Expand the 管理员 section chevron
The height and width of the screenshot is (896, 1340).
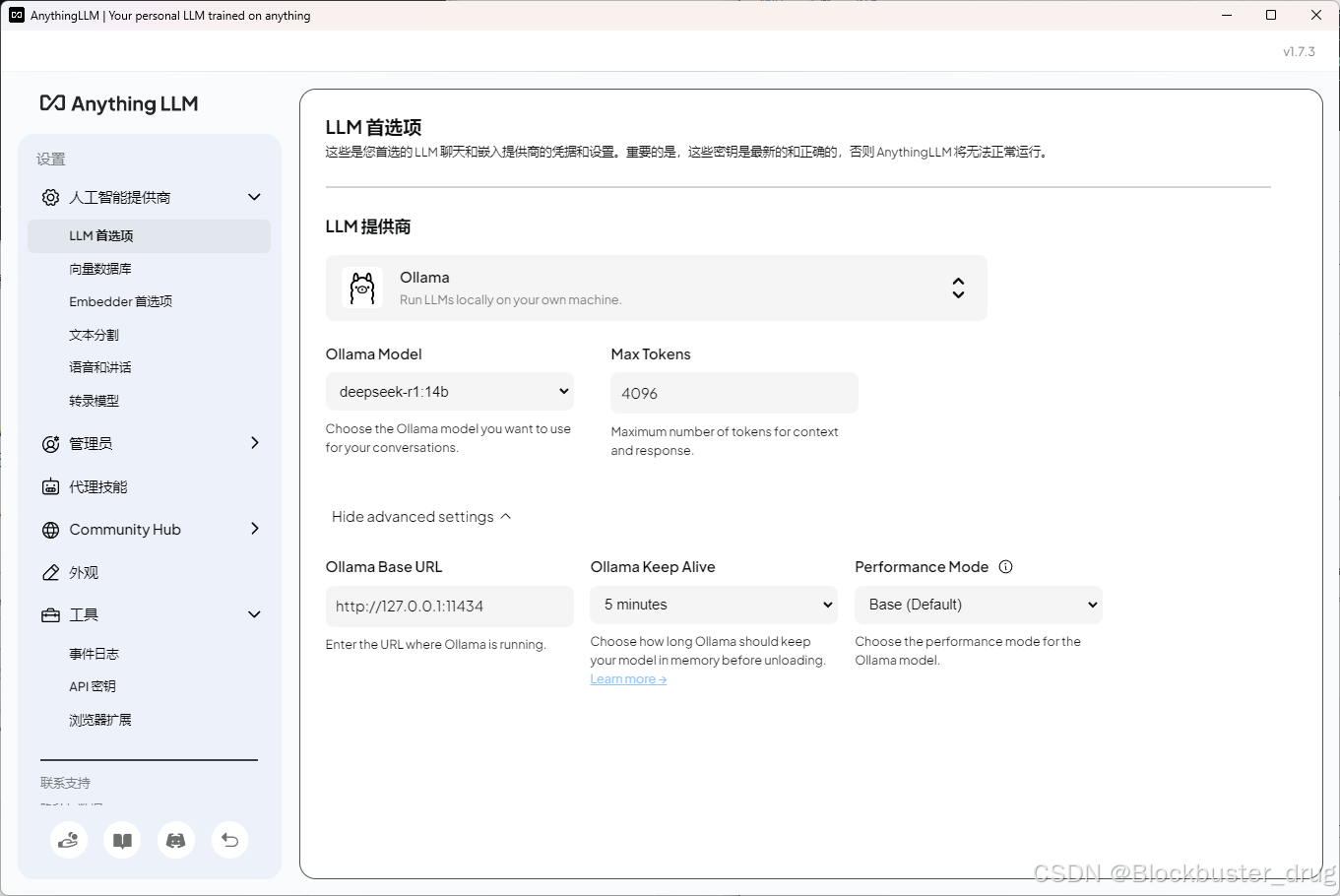click(255, 443)
